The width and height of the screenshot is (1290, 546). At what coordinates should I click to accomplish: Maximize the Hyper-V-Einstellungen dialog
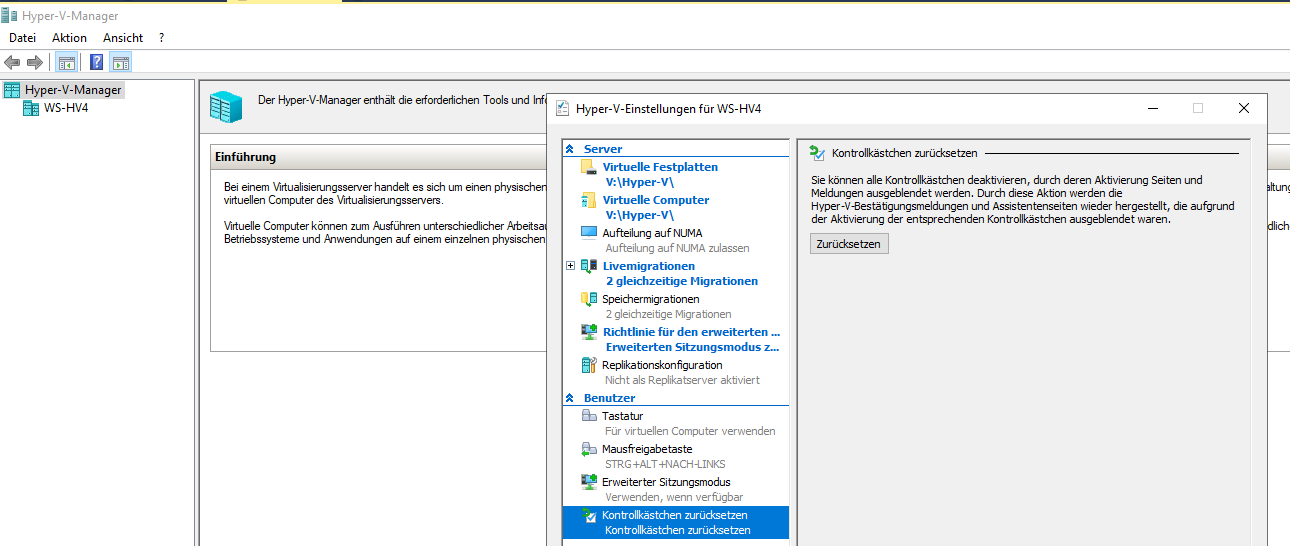point(1198,108)
